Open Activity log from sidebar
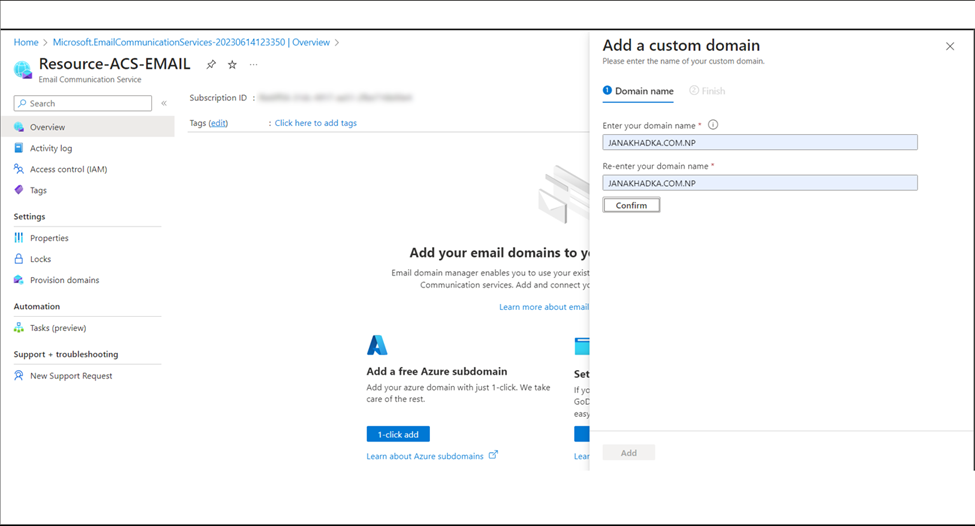The image size is (975, 526). (x=51, y=148)
